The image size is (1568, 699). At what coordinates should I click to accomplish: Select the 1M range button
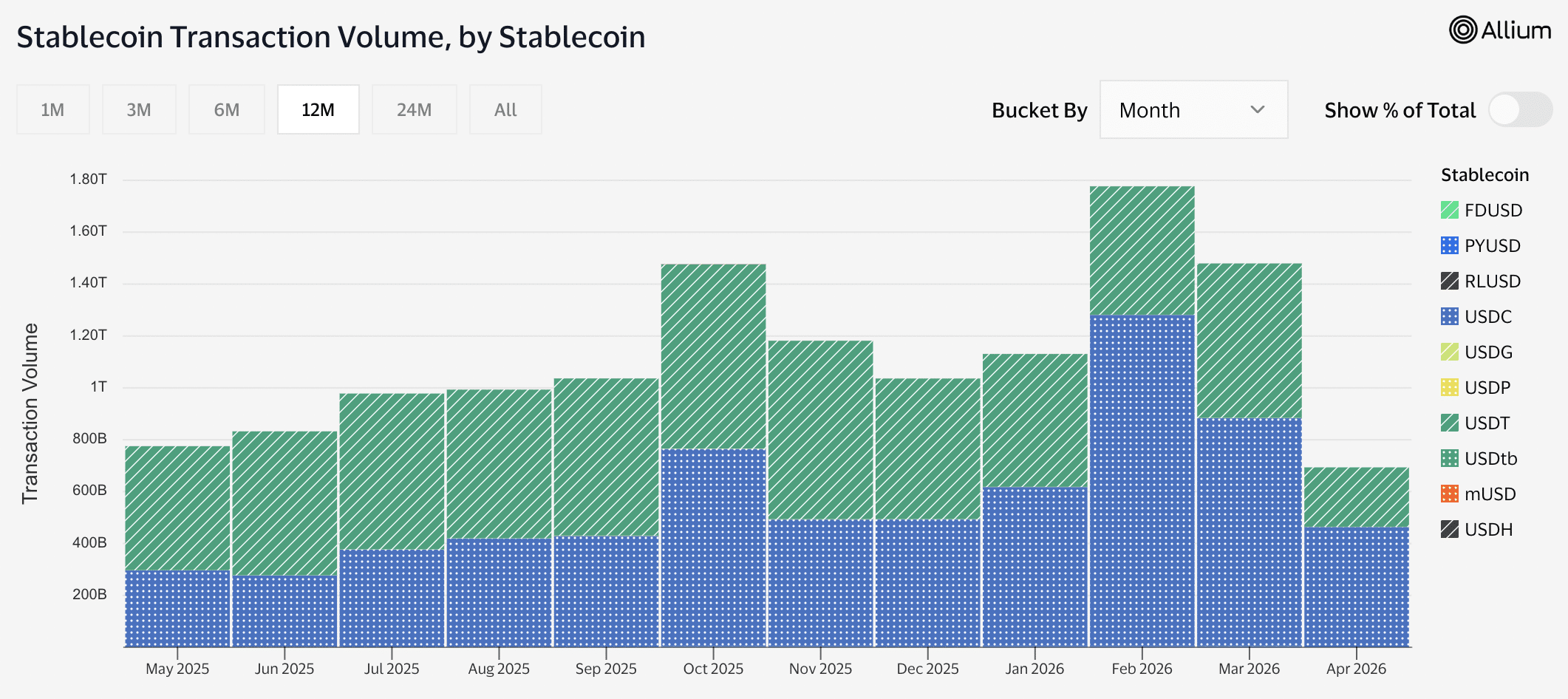pos(52,110)
